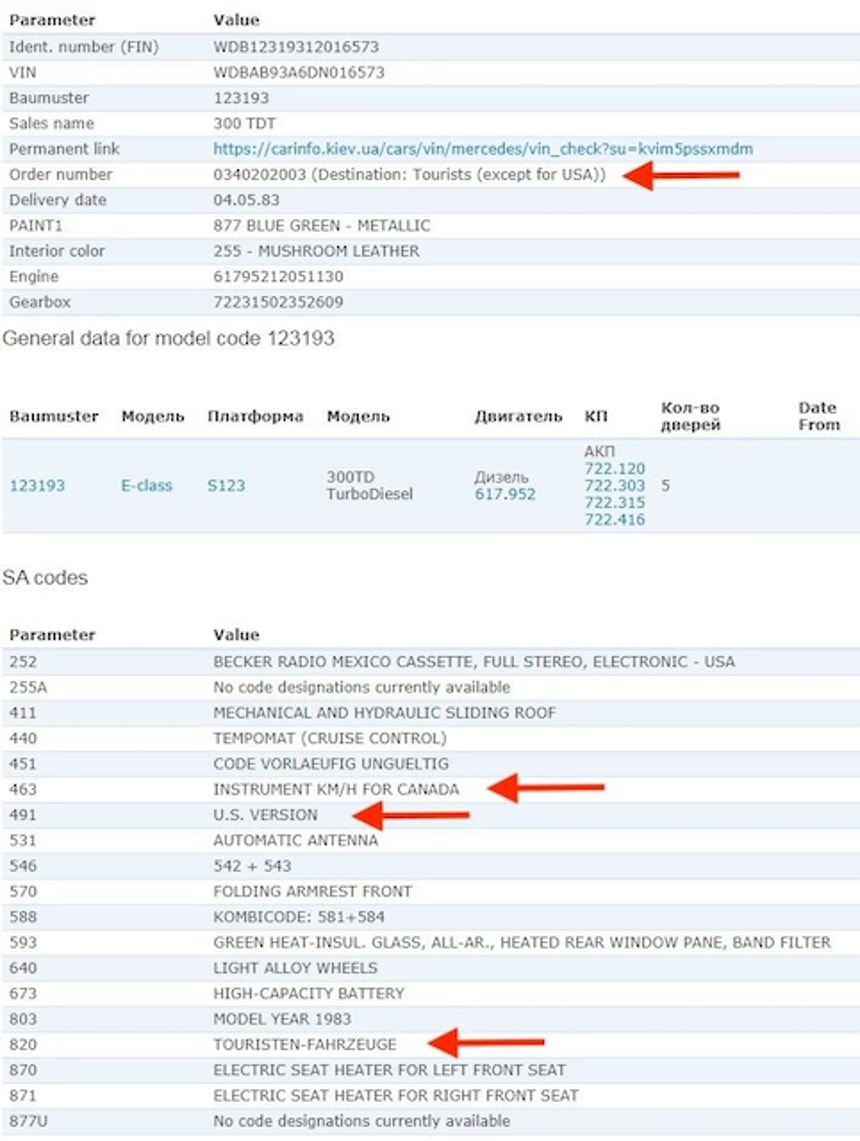Select the 877 BLUE GREEN - METALLIC paint value

tap(321, 226)
